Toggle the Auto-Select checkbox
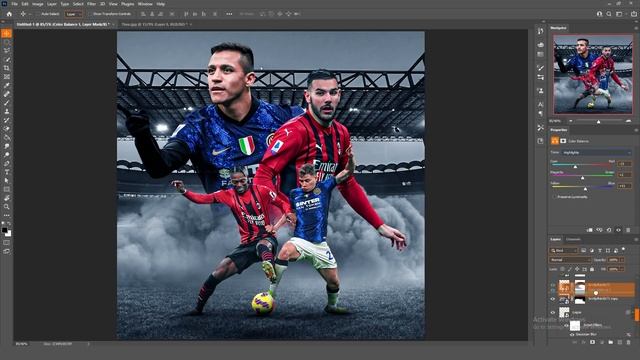 [39, 14]
